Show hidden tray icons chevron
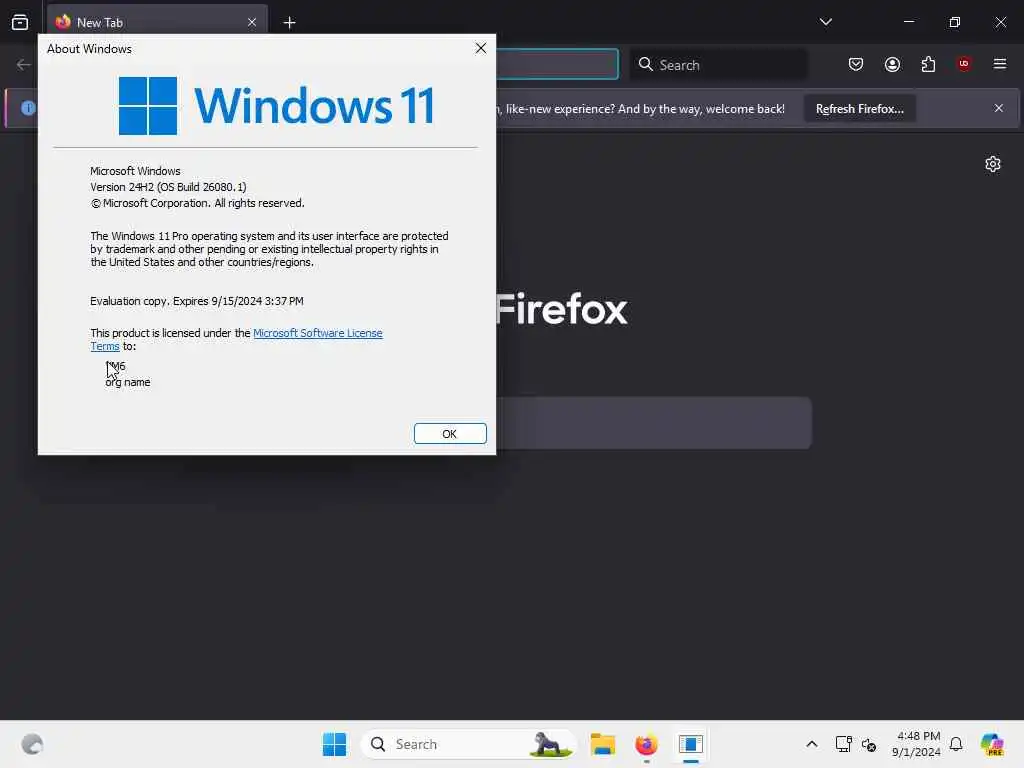Viewport: 1024px width, 768px height. click(812, 744)
